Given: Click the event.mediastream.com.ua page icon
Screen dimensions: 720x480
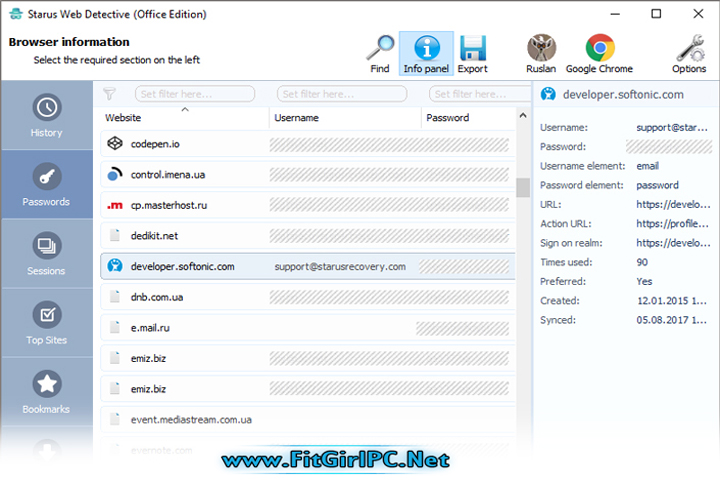Looking at the screenshot, I should point(115,419).
